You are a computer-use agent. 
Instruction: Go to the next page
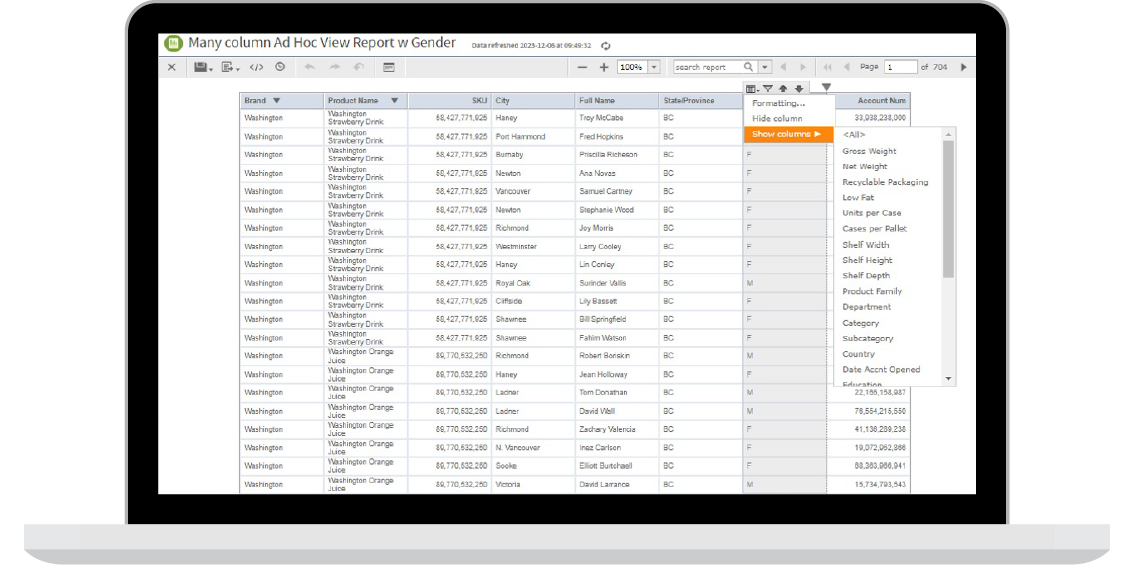(964, 67)
